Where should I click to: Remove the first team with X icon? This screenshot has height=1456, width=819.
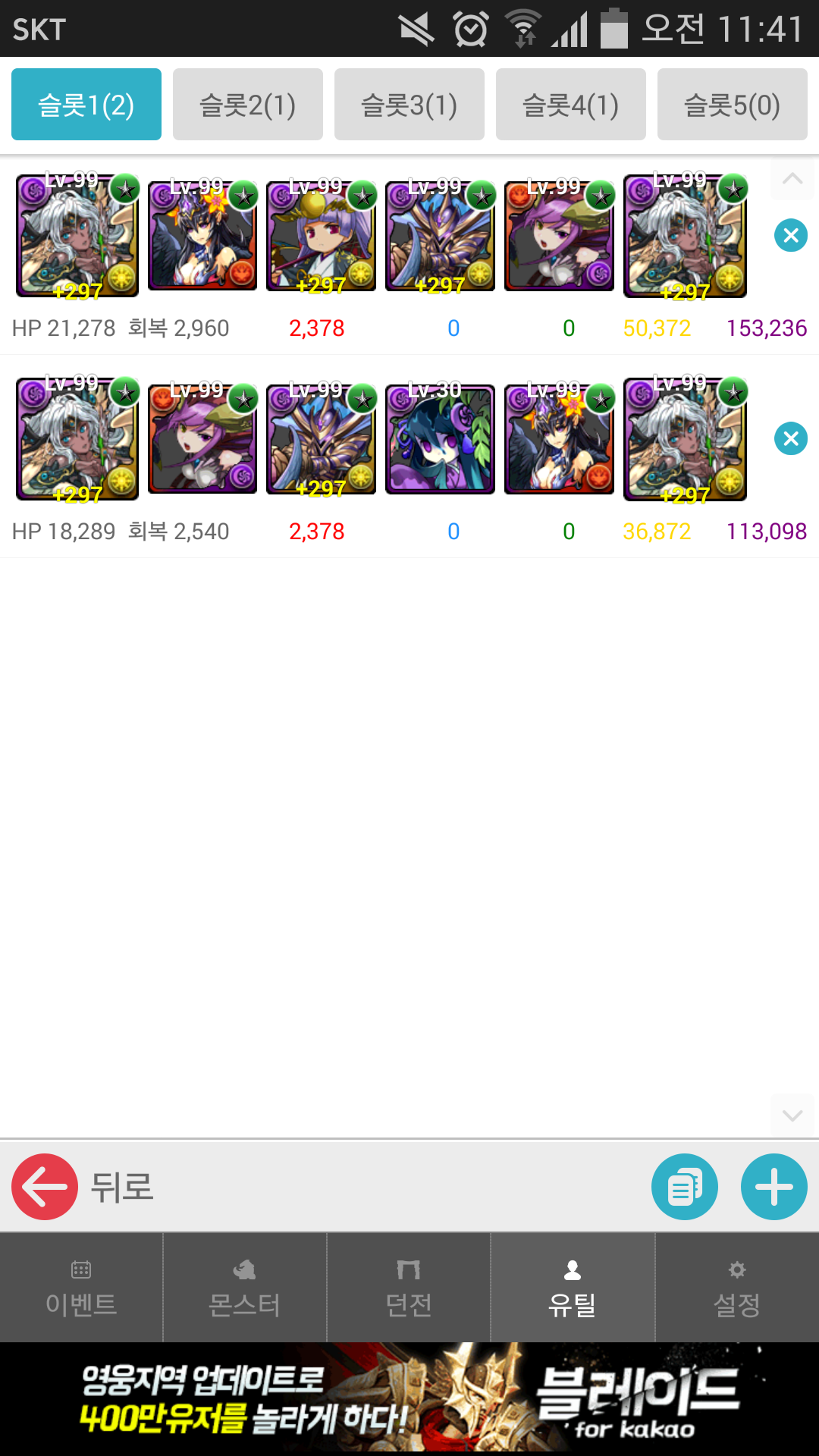(x=791, y=235)
